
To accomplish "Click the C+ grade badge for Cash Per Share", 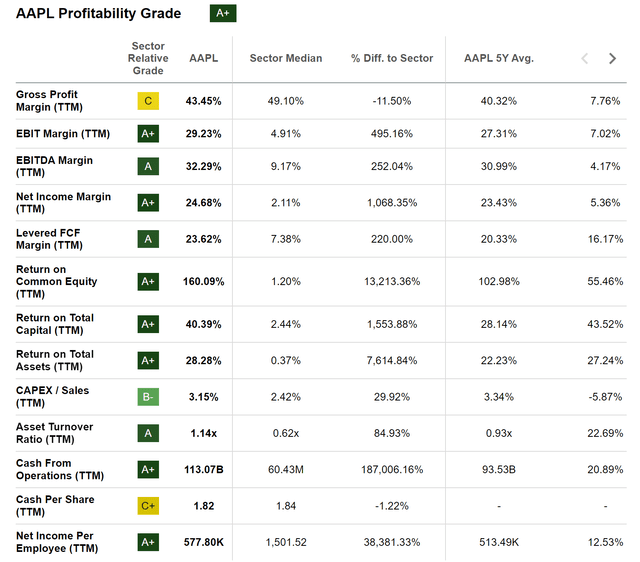I will click(148, 506).
